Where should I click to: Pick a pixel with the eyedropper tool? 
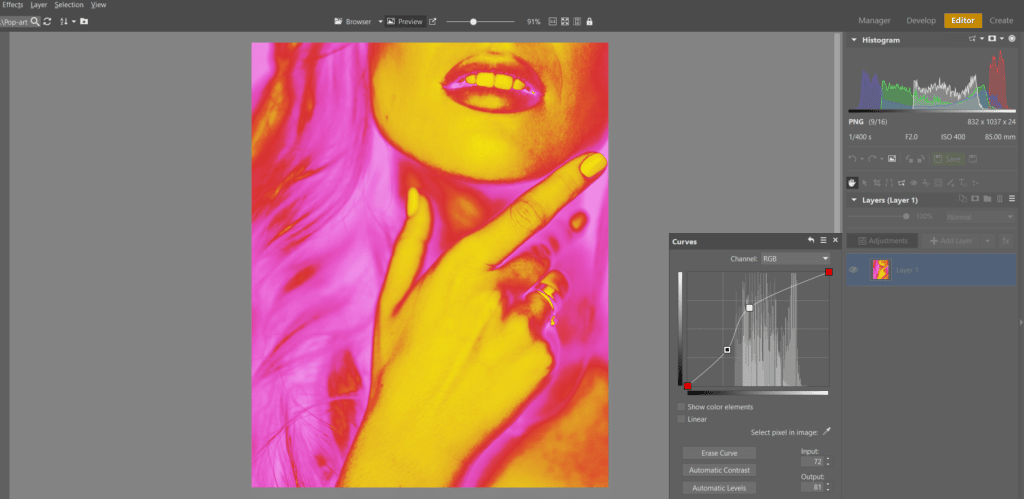[x=826, y=432]
